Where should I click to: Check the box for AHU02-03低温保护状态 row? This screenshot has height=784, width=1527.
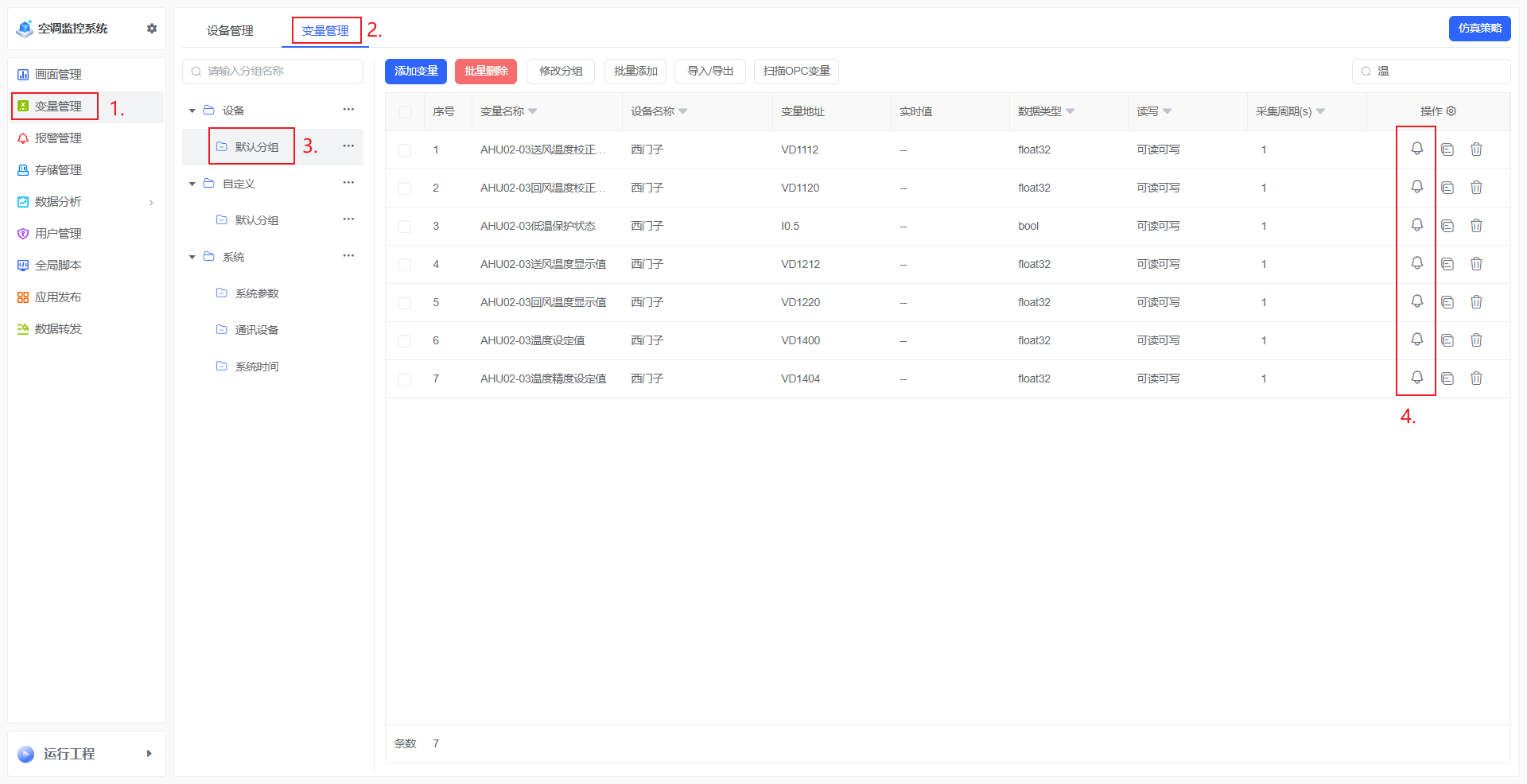pos(404,227)
